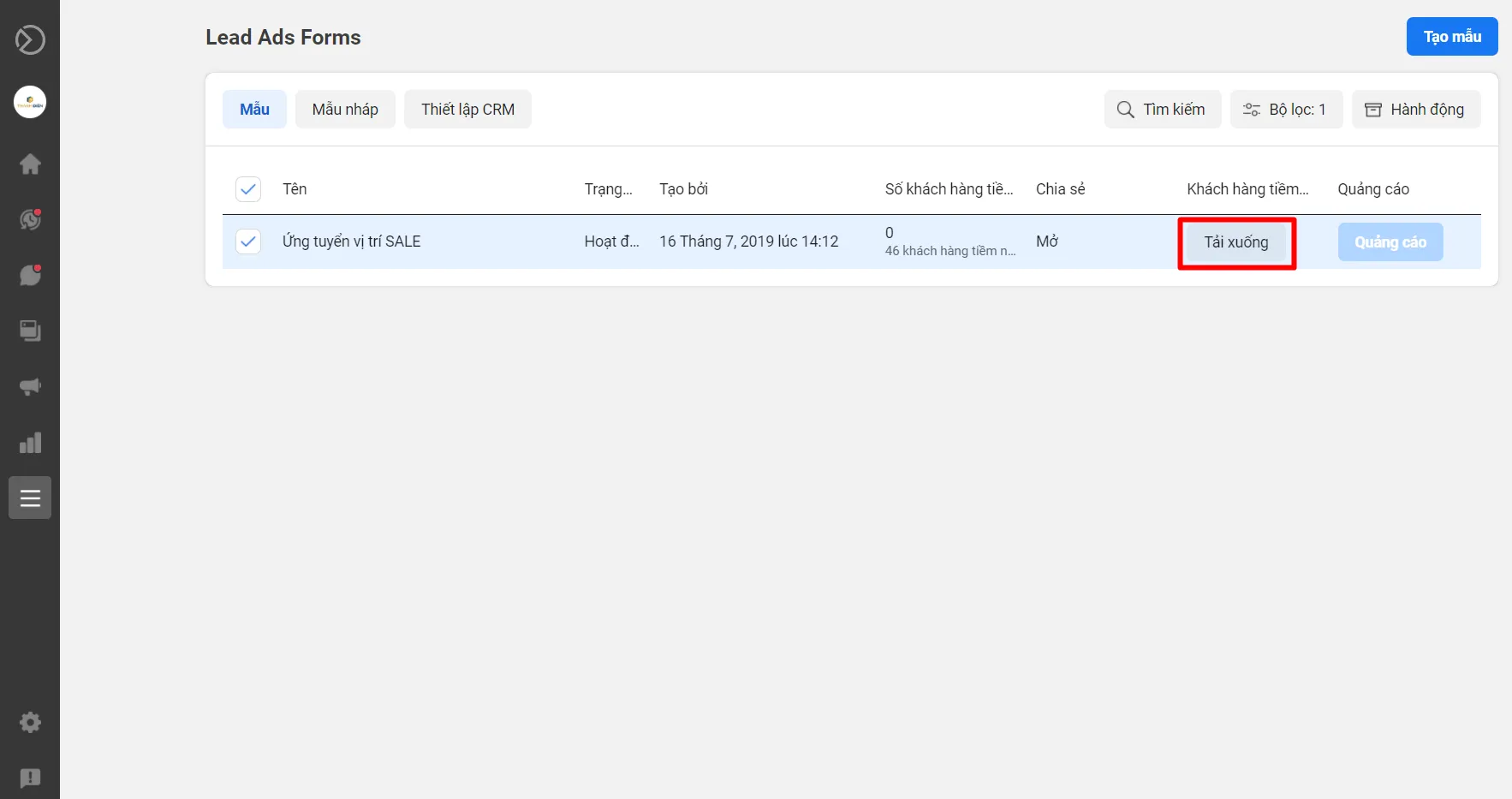Uncheck the Ứng tuyển vị trí SALE row

coord(248,241)
